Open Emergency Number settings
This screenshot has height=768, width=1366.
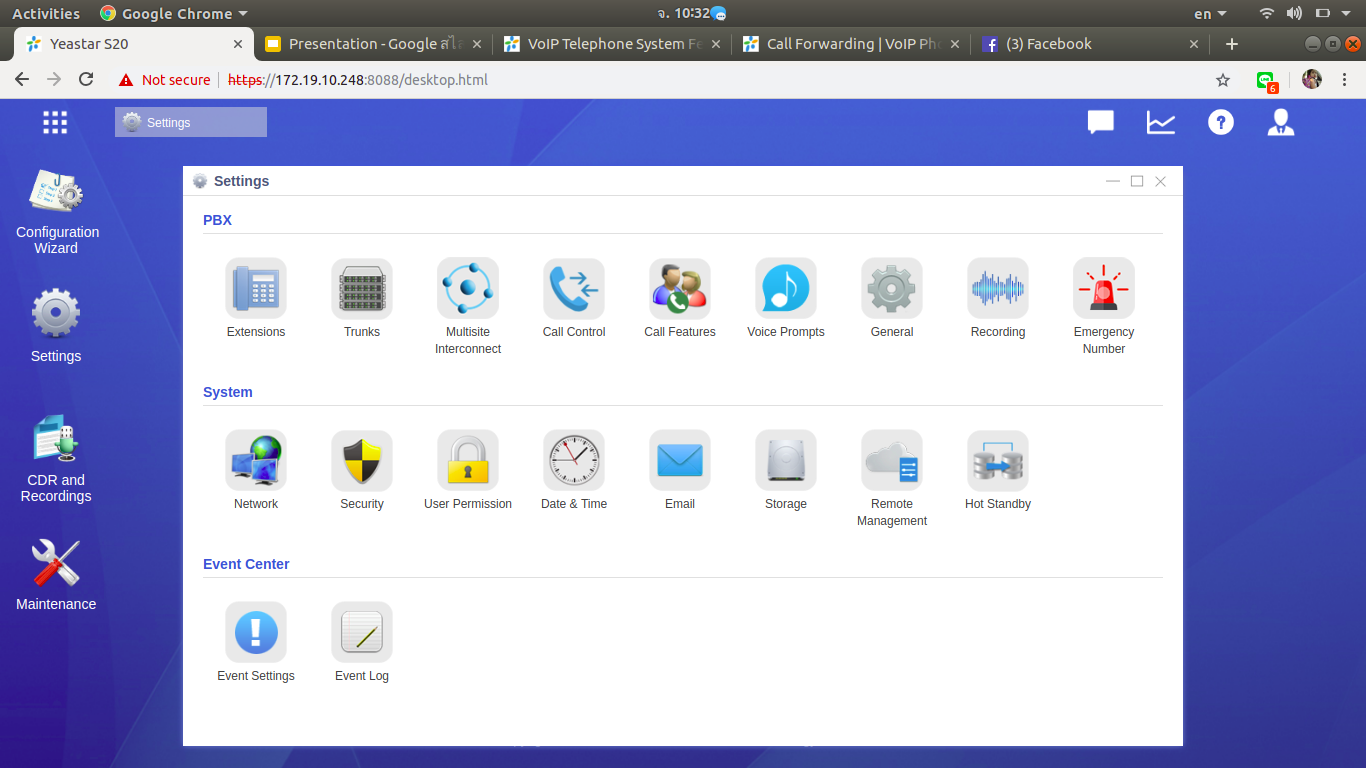click(1104, 288)
